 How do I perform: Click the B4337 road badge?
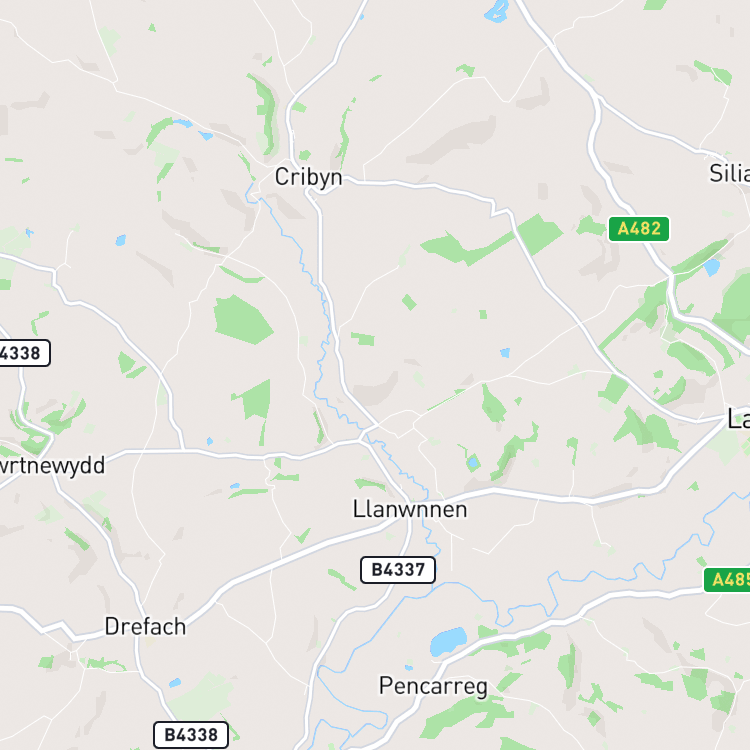(x=398, y=570)
